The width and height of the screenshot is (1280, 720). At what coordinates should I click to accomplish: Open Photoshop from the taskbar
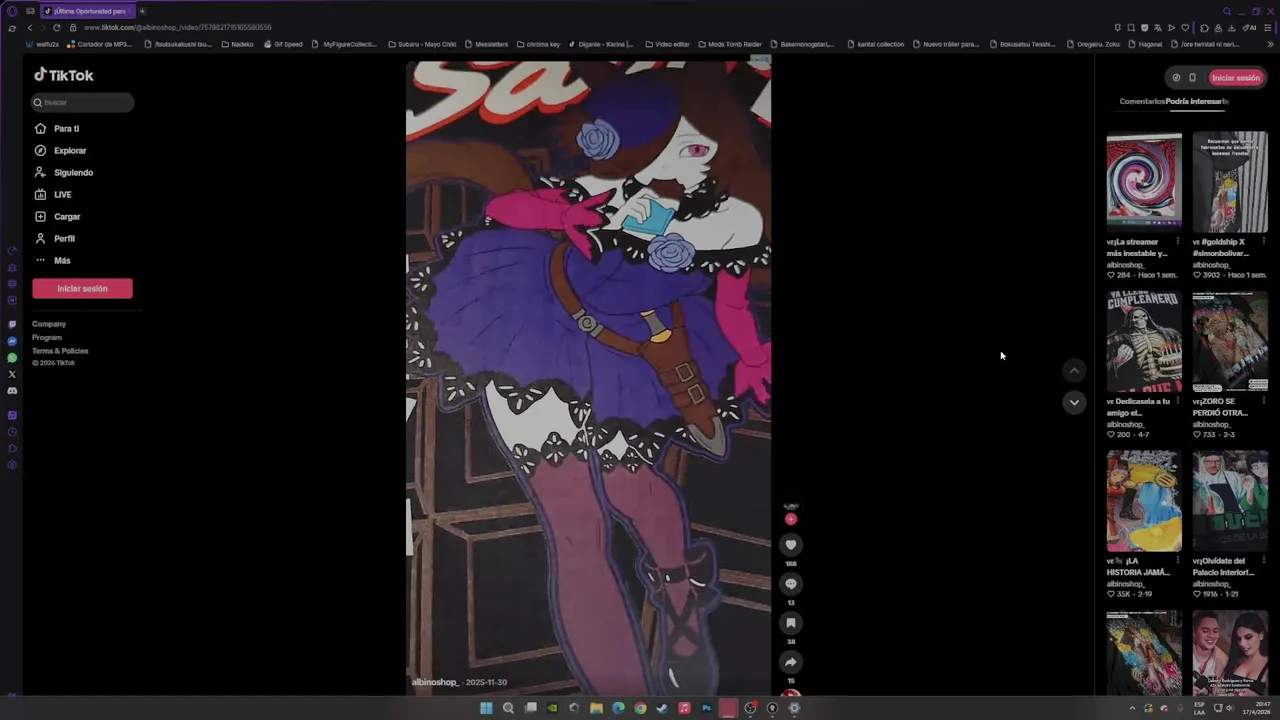point(706,708)
